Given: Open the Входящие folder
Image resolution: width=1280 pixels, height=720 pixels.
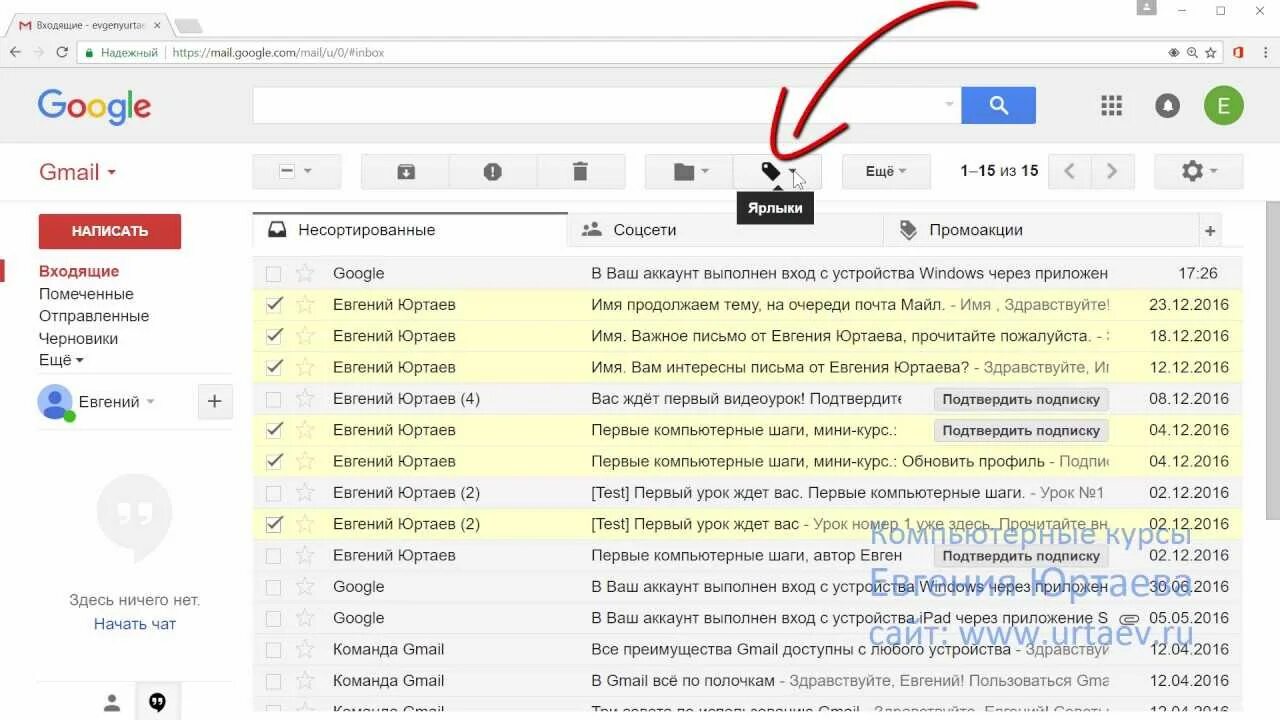Looking at the screenshot, I should [x=79, y=271].
